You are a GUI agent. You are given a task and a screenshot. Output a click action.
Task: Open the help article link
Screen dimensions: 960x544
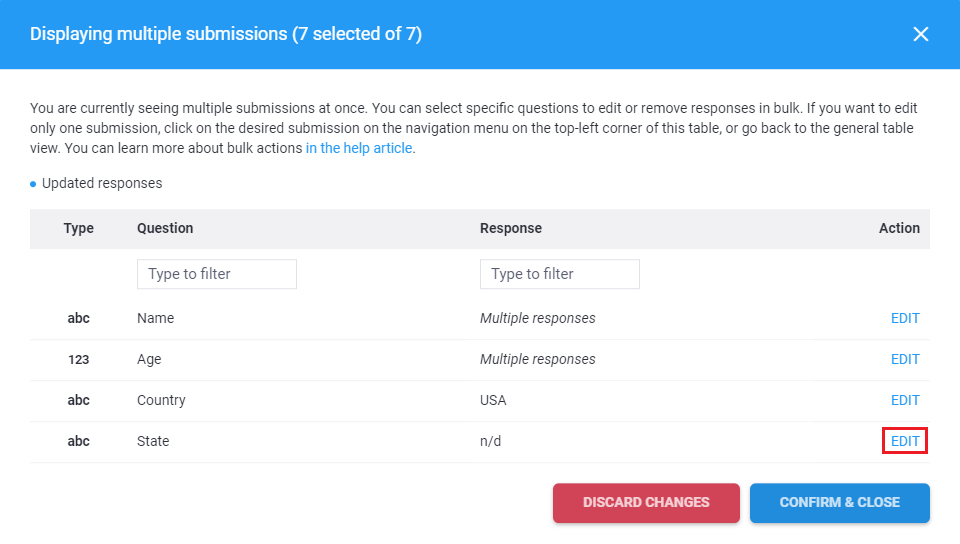point(359,148)
